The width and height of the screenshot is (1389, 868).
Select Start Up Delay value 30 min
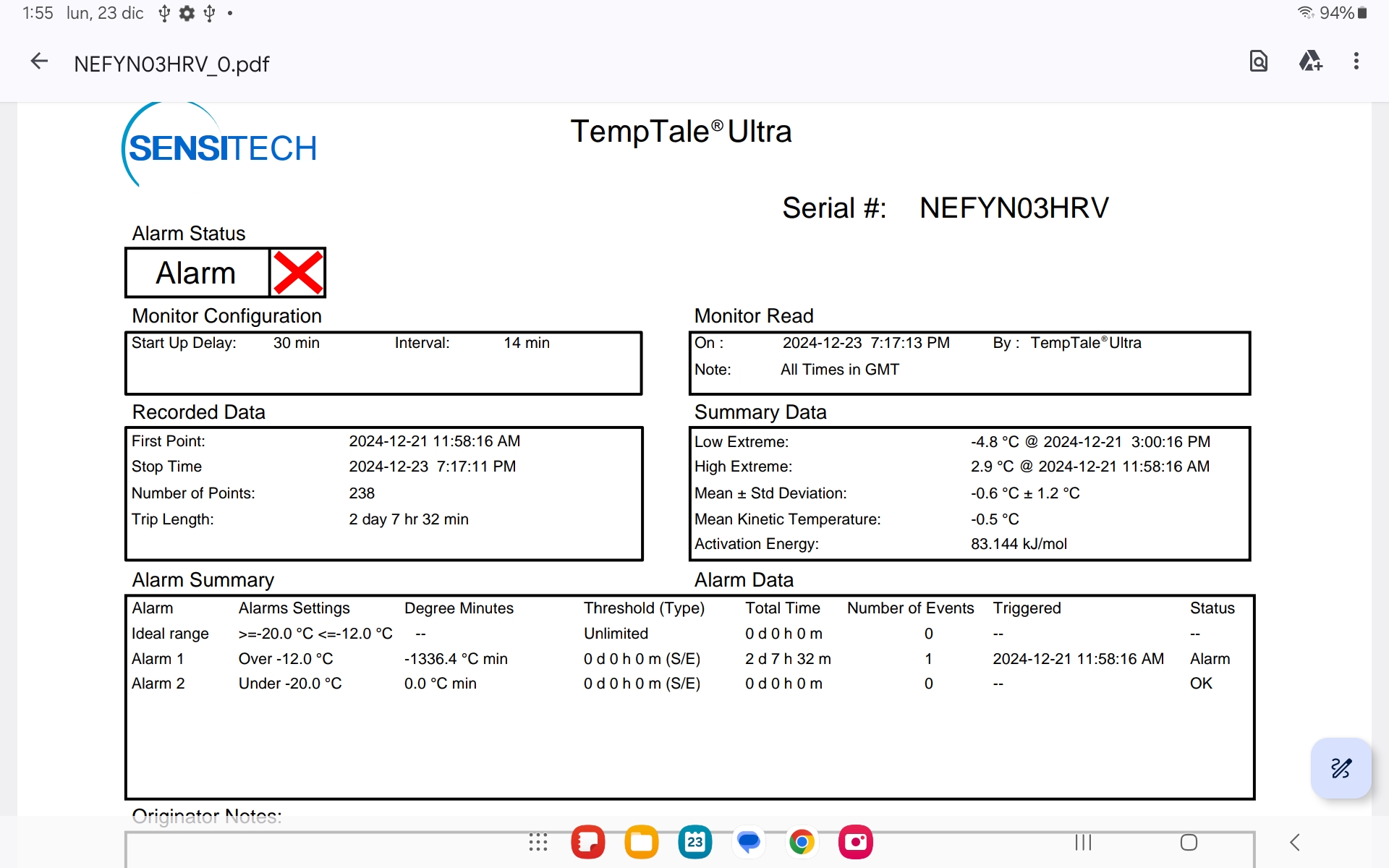[x=297, y=343]
